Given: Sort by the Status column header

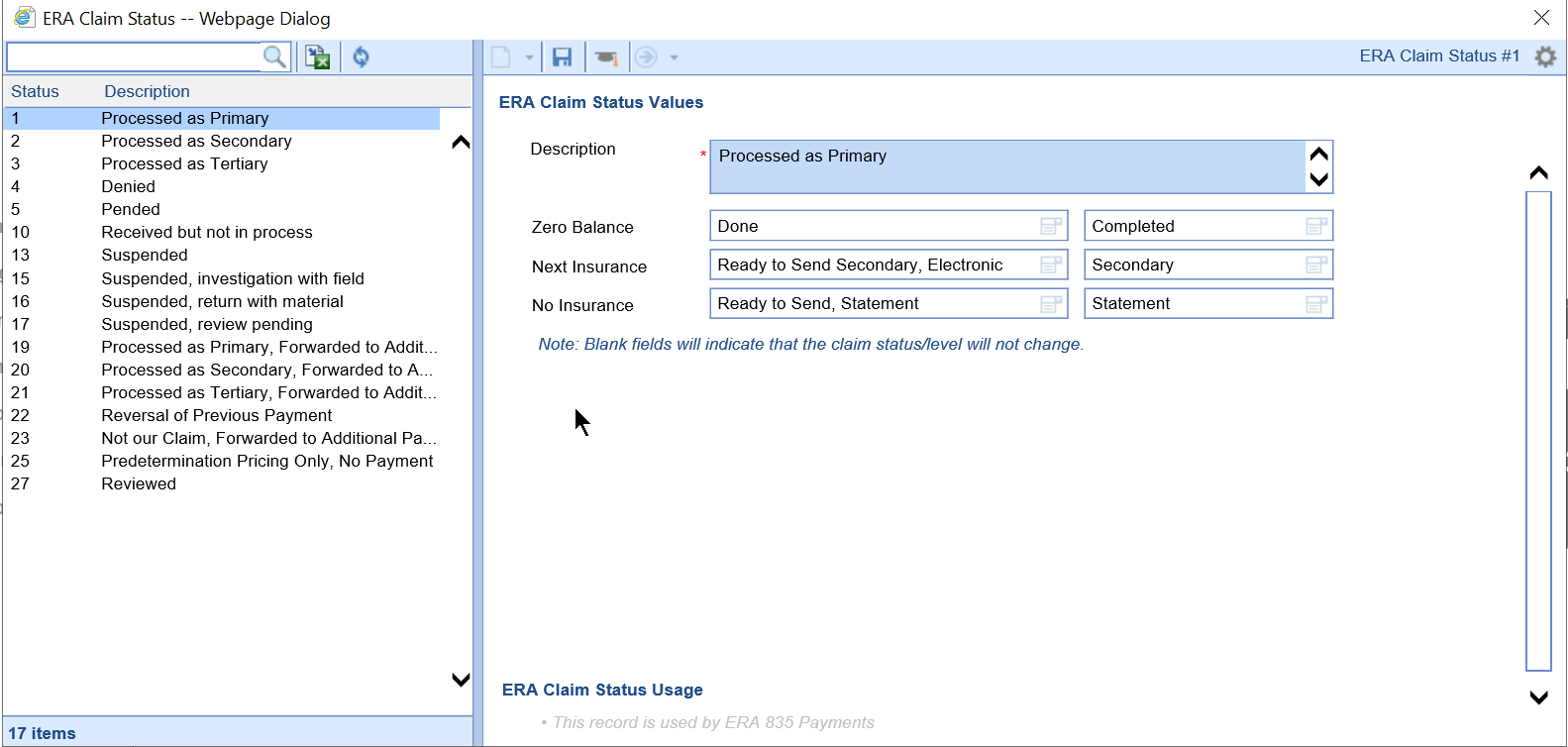Looking at the screenshot, I should click(35, 91).
